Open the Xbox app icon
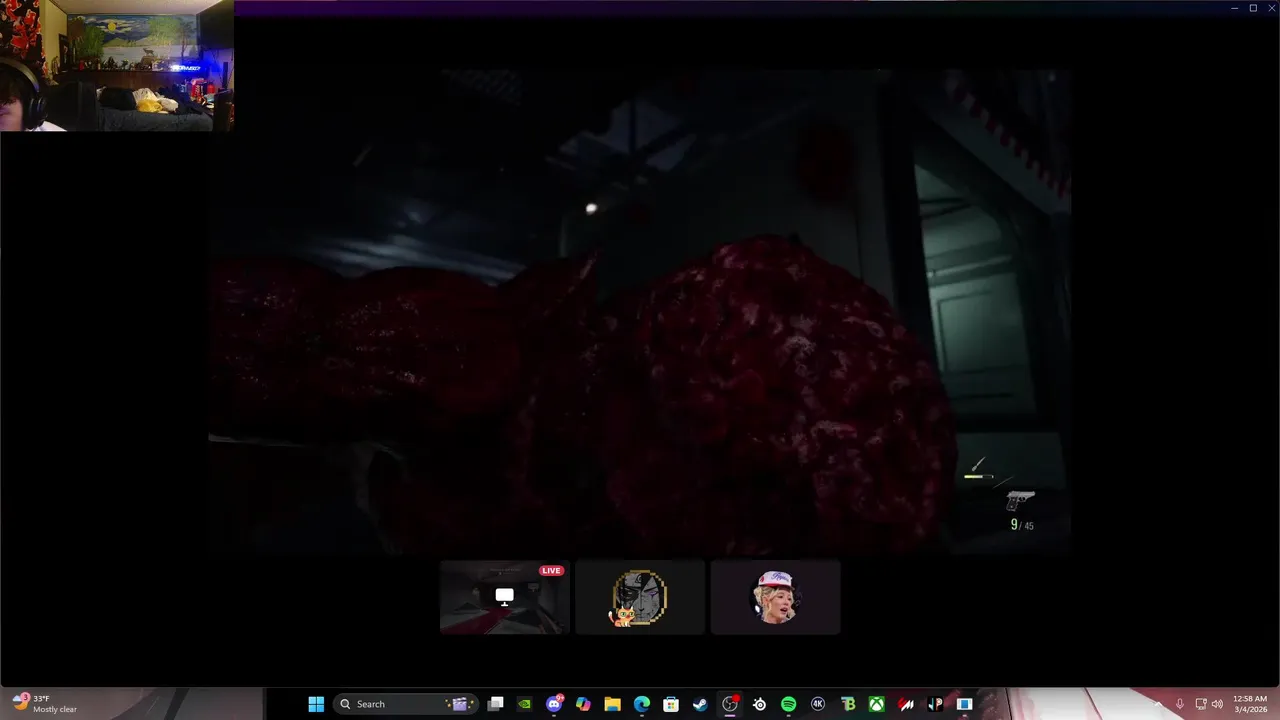Screen dimensions: 1280x720 pos(877,704)
